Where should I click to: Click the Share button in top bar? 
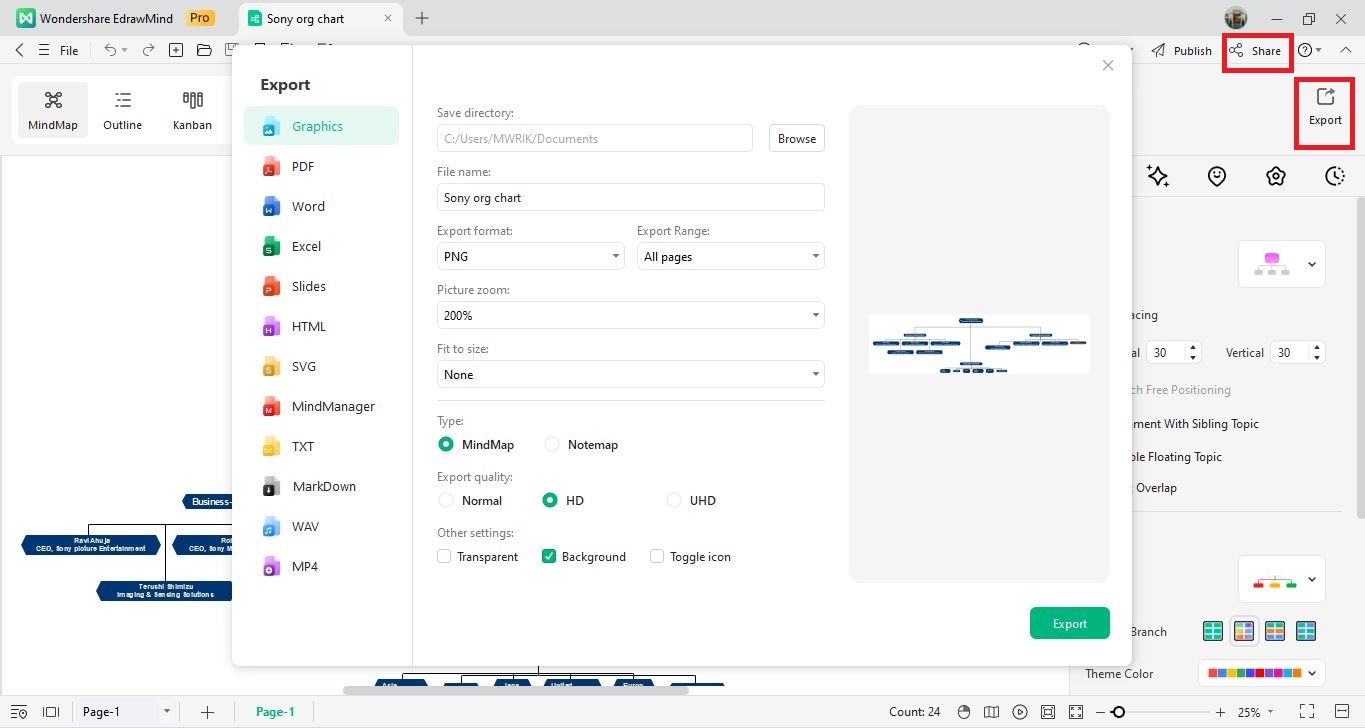tap(1255, 50)
